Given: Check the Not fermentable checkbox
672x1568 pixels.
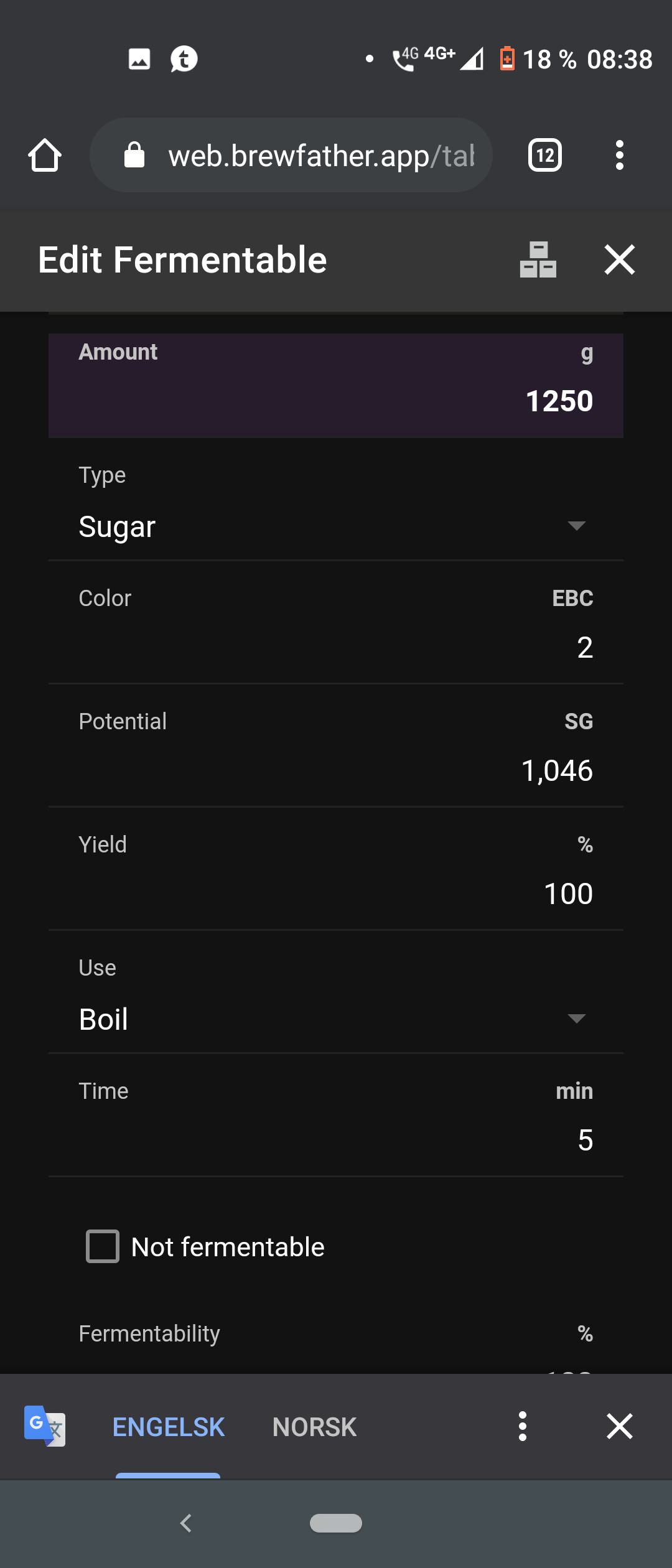Looking at the screenshot, I should pyautogui.click(x=103, y=1246).
